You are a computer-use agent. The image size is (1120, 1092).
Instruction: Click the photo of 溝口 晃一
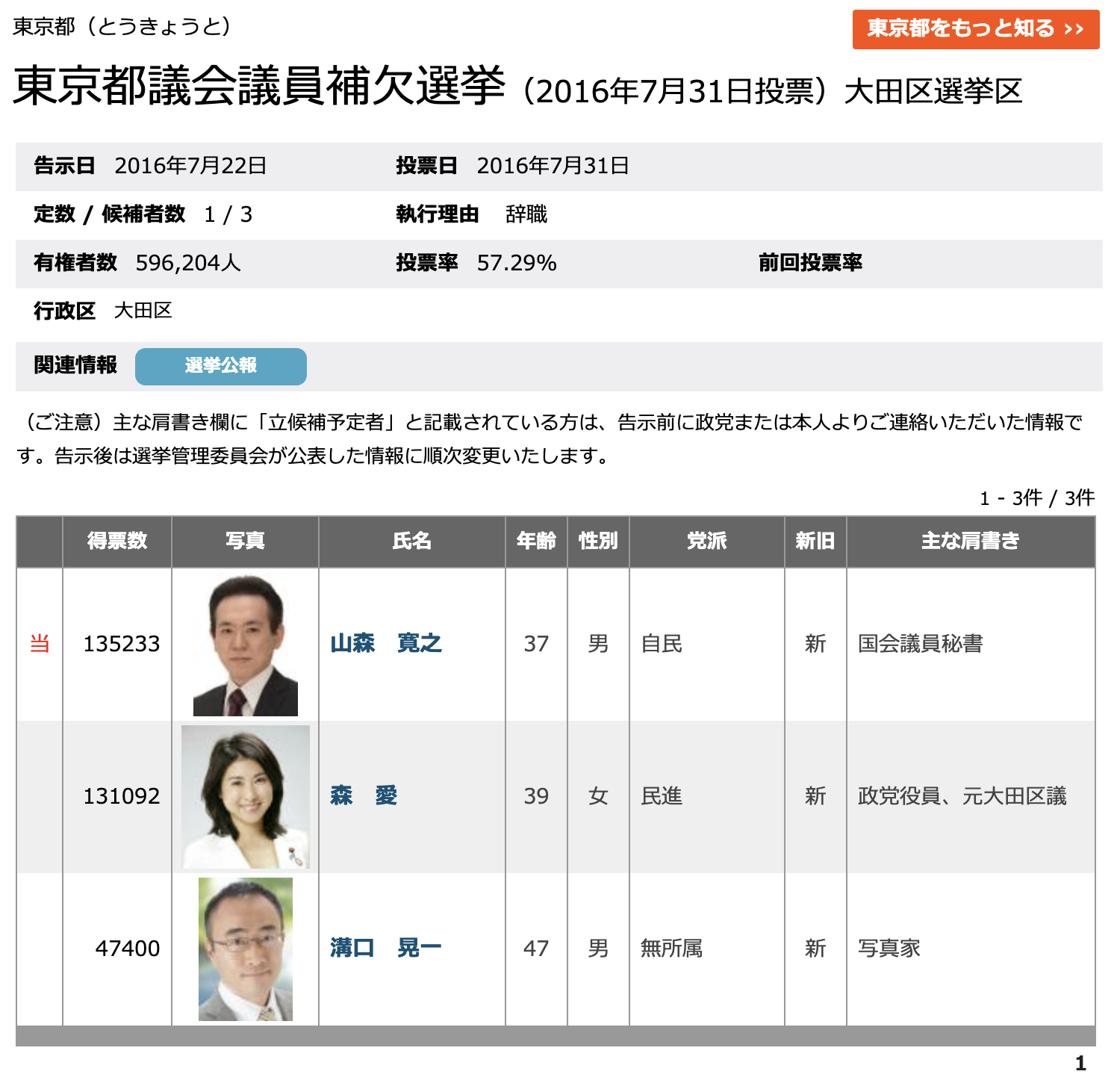(246, 949)
